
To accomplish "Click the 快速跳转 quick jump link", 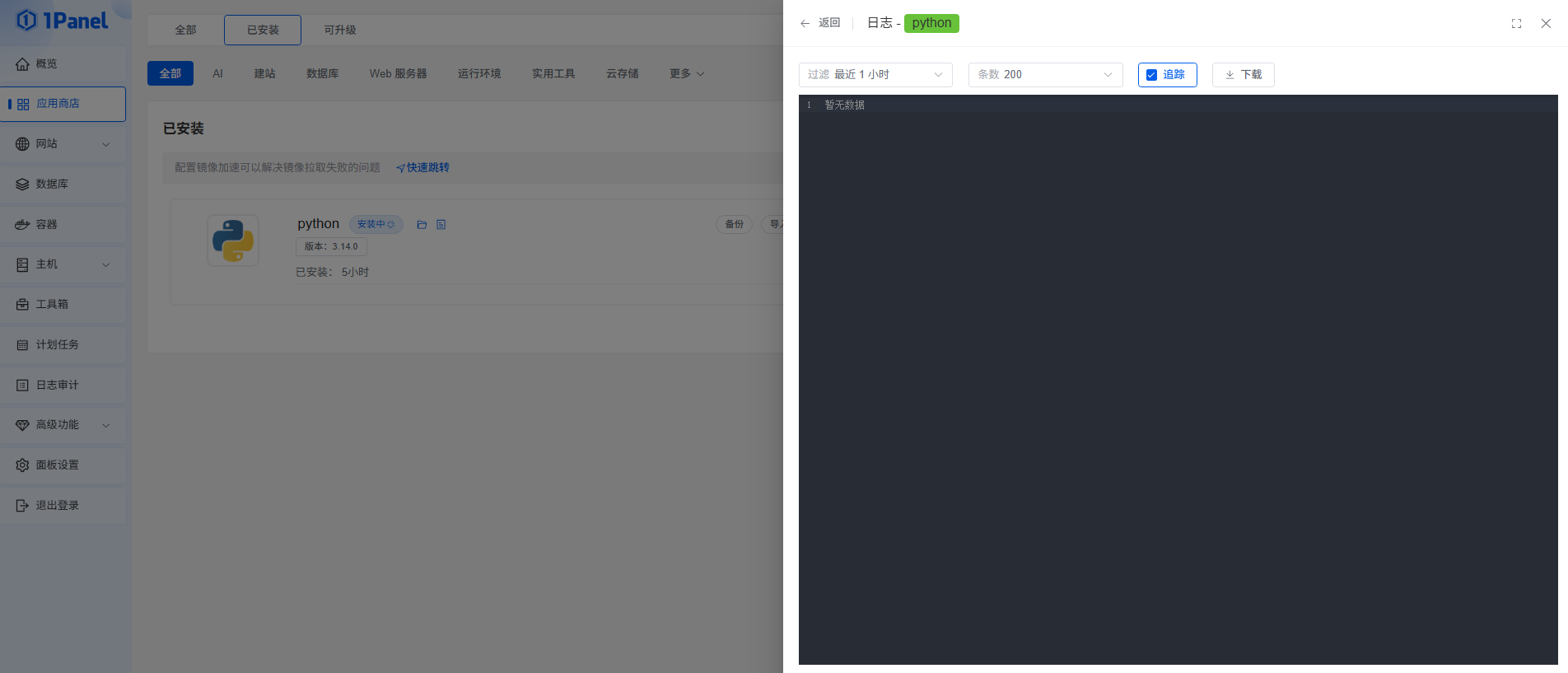I will (x=423, y=168).
